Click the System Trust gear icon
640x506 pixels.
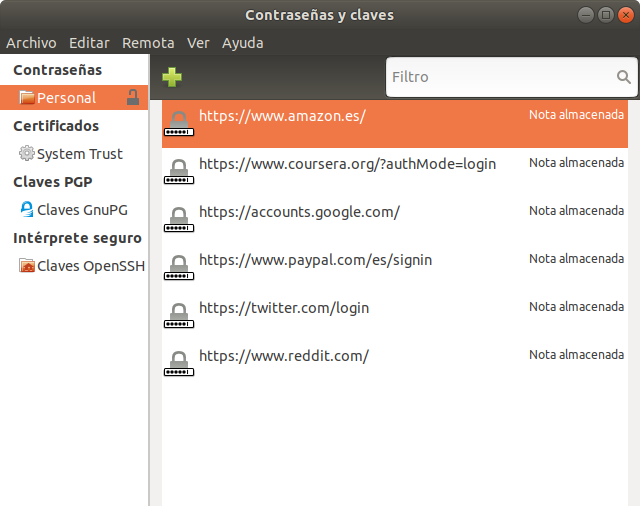point(27,154)
